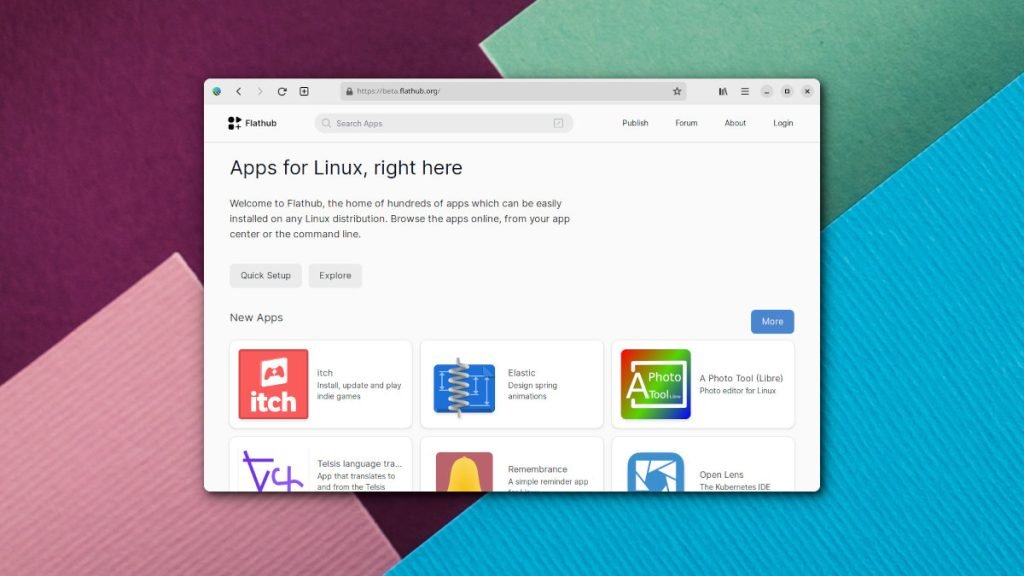Click the magnifier icon in Search Apps
Image resolution: width=1024 pixels, height=576 pixels.
[x=327, y=123]
